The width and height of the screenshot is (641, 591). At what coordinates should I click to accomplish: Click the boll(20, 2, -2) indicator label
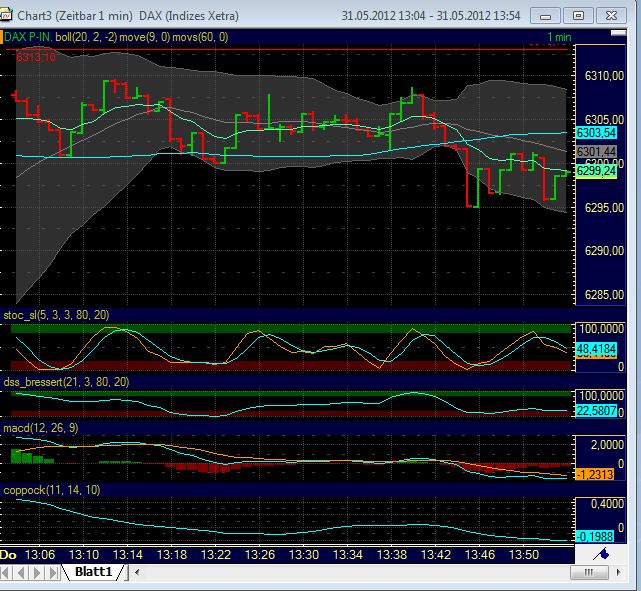(x=86, y=37)
